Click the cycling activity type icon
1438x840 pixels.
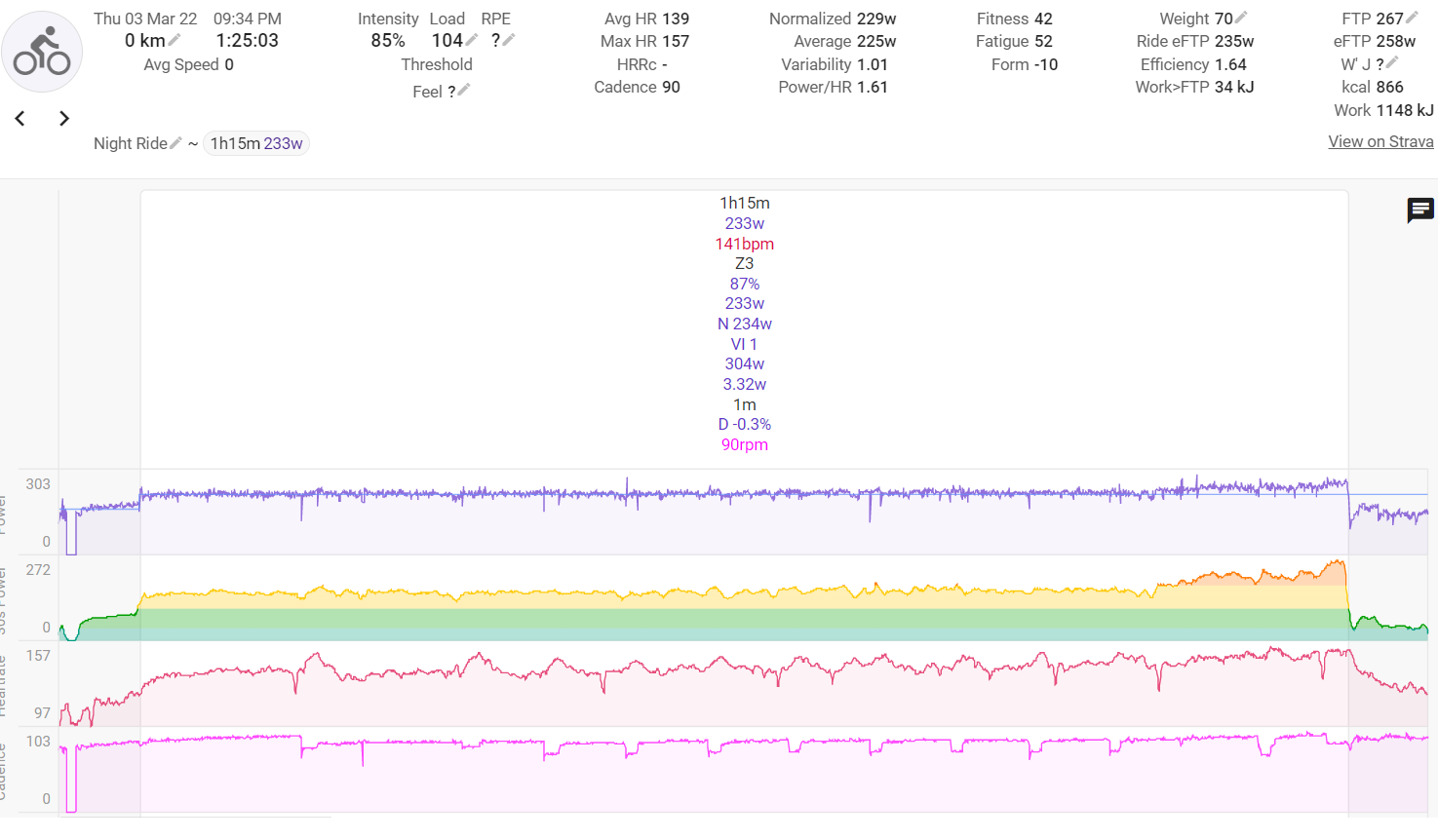pyautogui.click(x=42, y=52)
